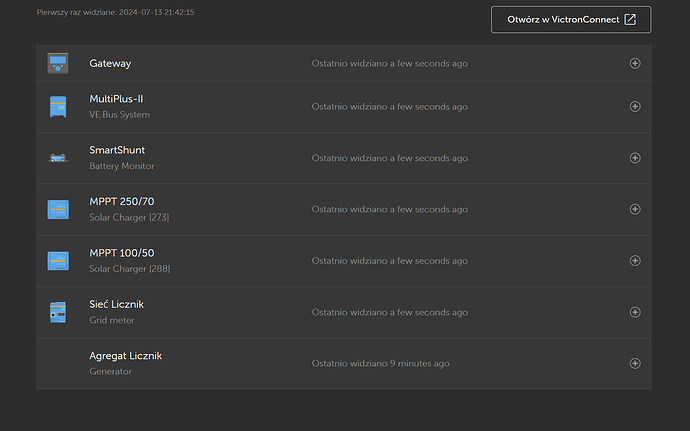
Task: Click the MPPT 100/50 solar charger icon
Action: pyautogui.click(x=58, y=260)
